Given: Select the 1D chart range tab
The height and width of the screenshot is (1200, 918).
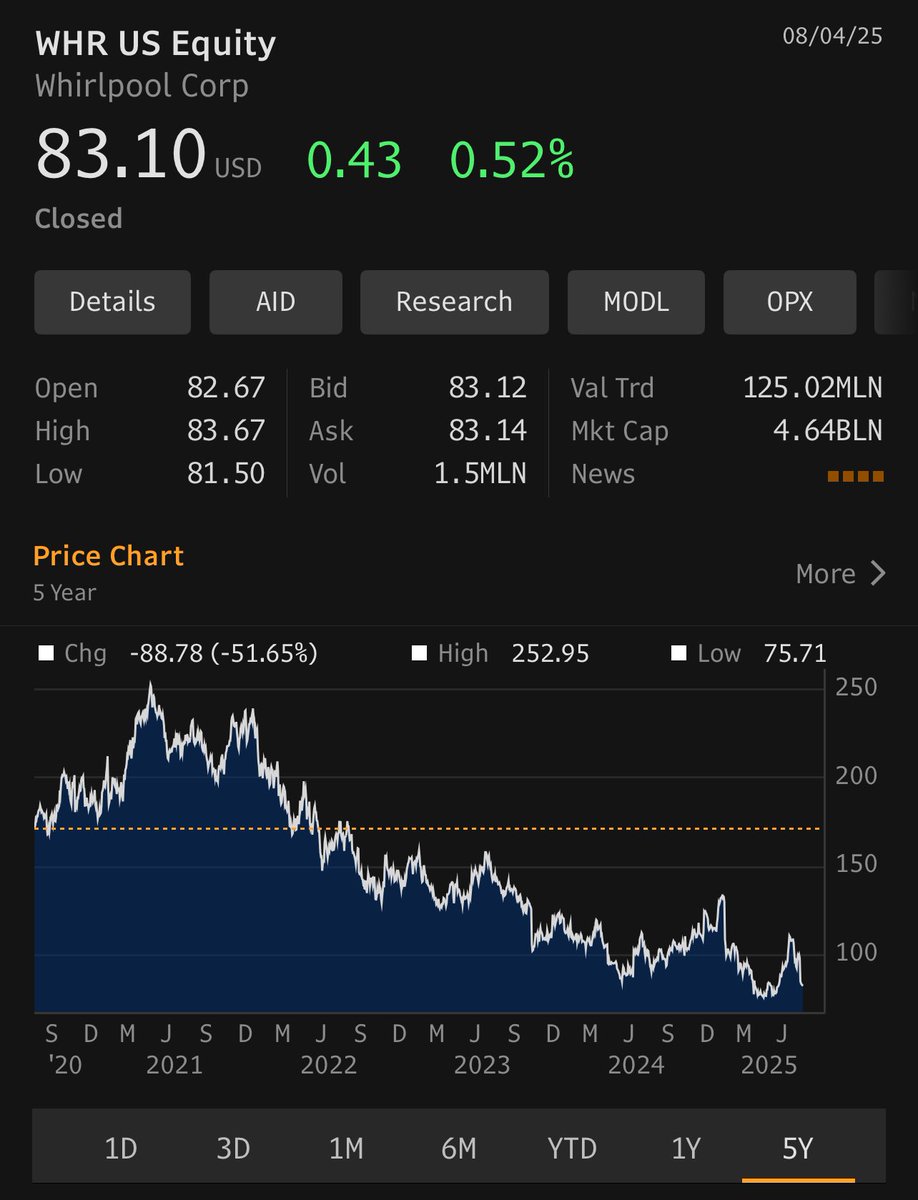Looking at the screenshot, I should (120, 1149).
